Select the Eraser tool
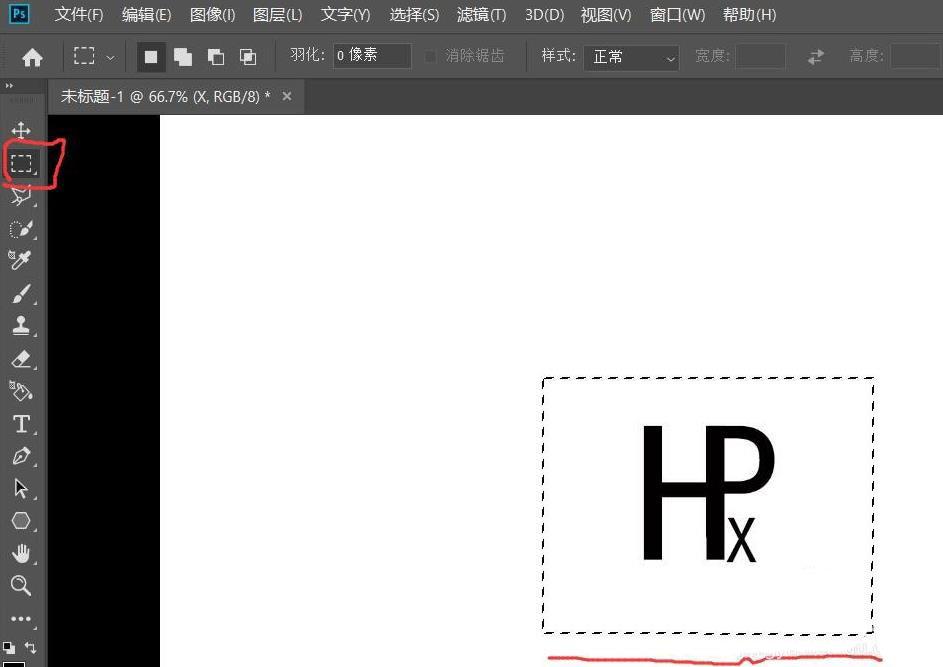 click(x=22, y=359)
